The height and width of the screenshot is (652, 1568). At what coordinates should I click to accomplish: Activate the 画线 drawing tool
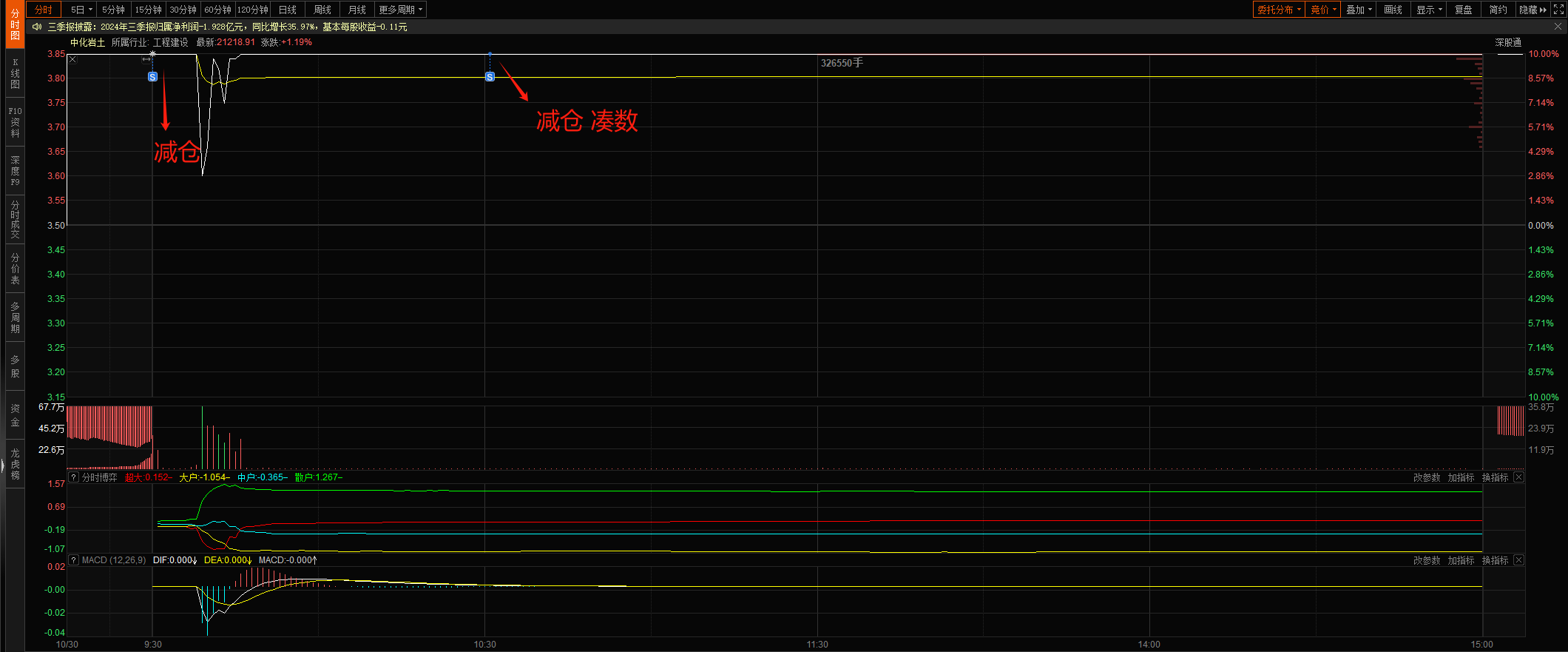pyautogui.click(x=1393, y=10)
